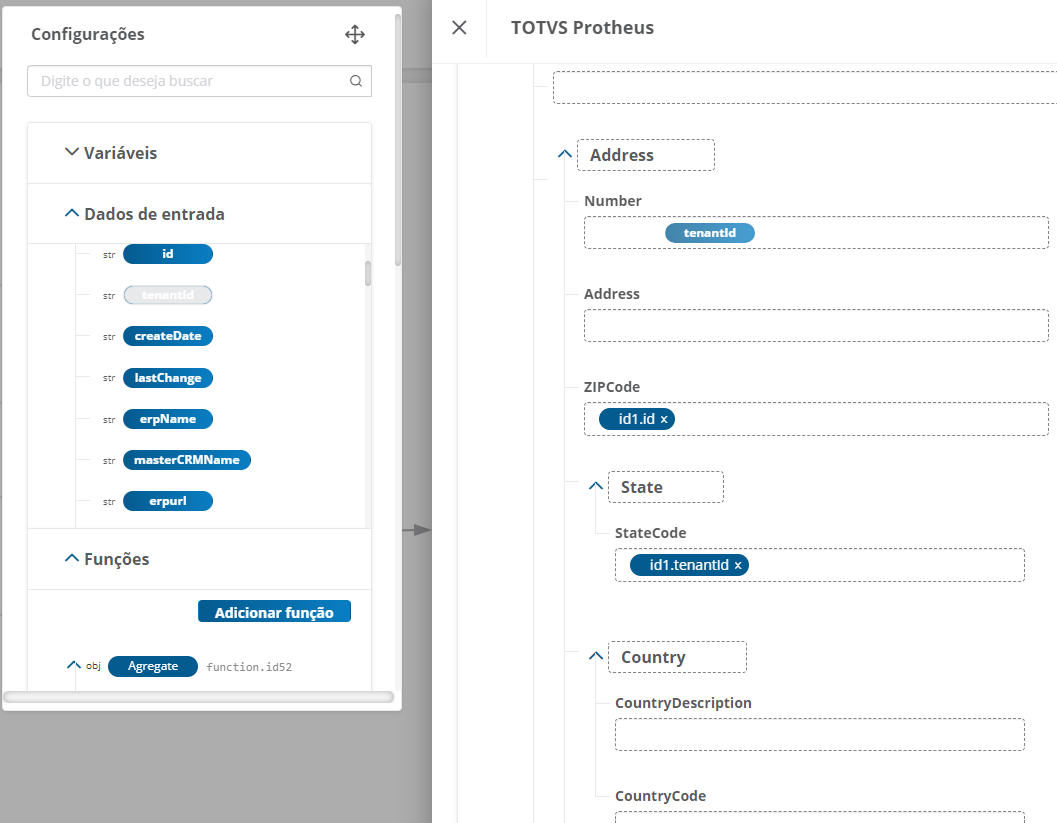
Task: Click the CountryCode field label
Action: pos(661,796)
